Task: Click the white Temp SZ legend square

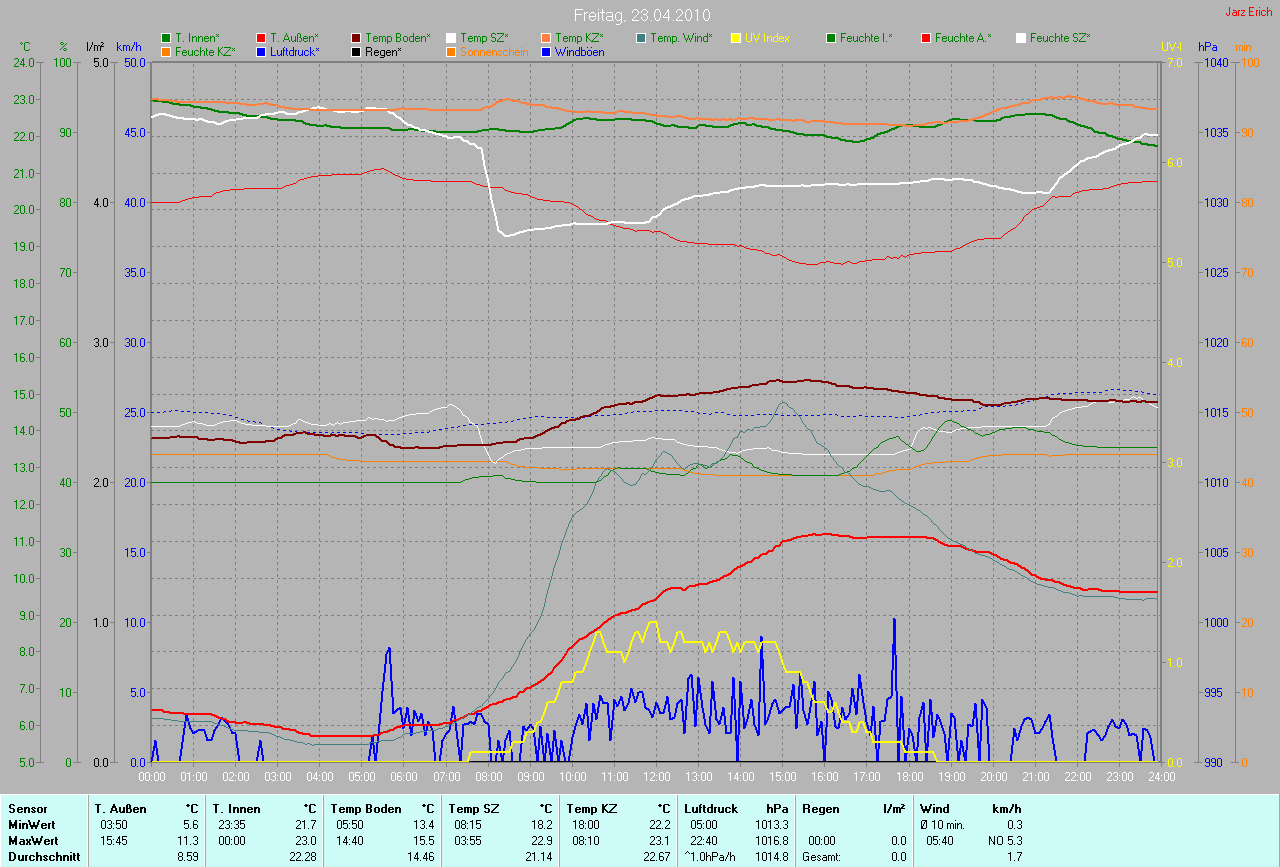Action: (x=452, y=38)
